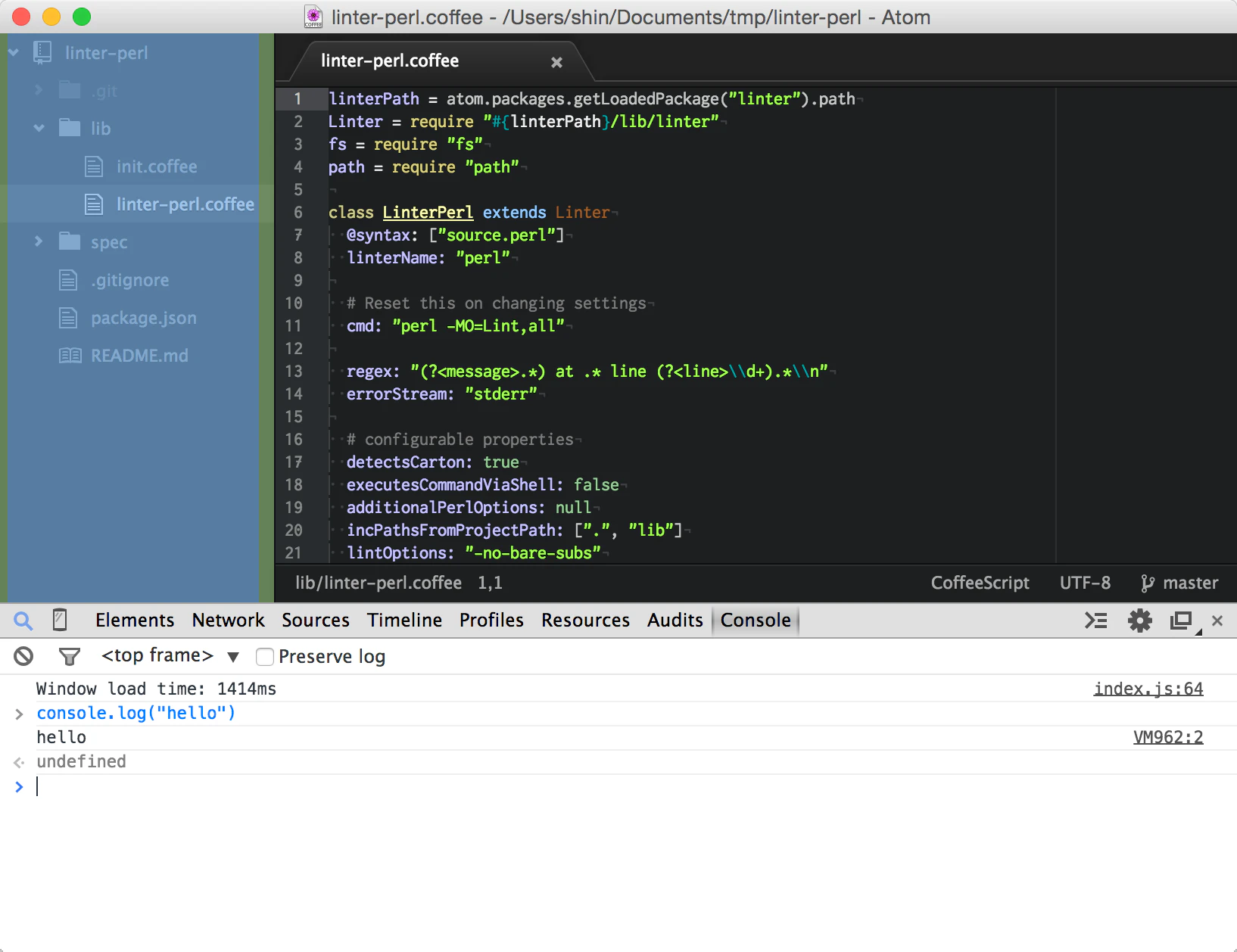Image resolution: width=1237 pixels, height=952 pixels.
Task: Open init.coffee in tree view
Action: [157, 166]
